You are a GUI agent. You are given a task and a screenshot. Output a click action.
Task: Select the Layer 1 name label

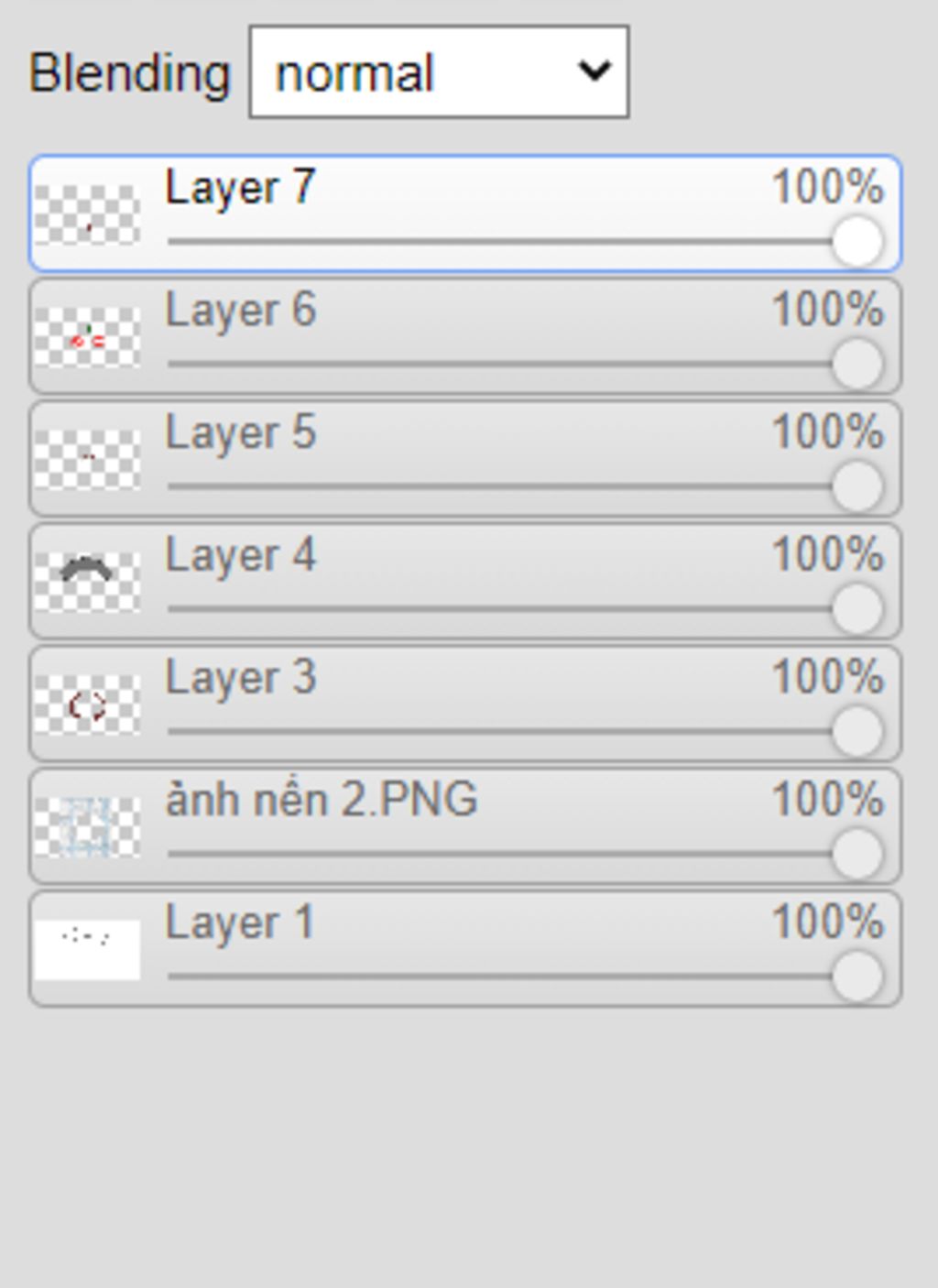pyautogui.click(x=240, y=922)
